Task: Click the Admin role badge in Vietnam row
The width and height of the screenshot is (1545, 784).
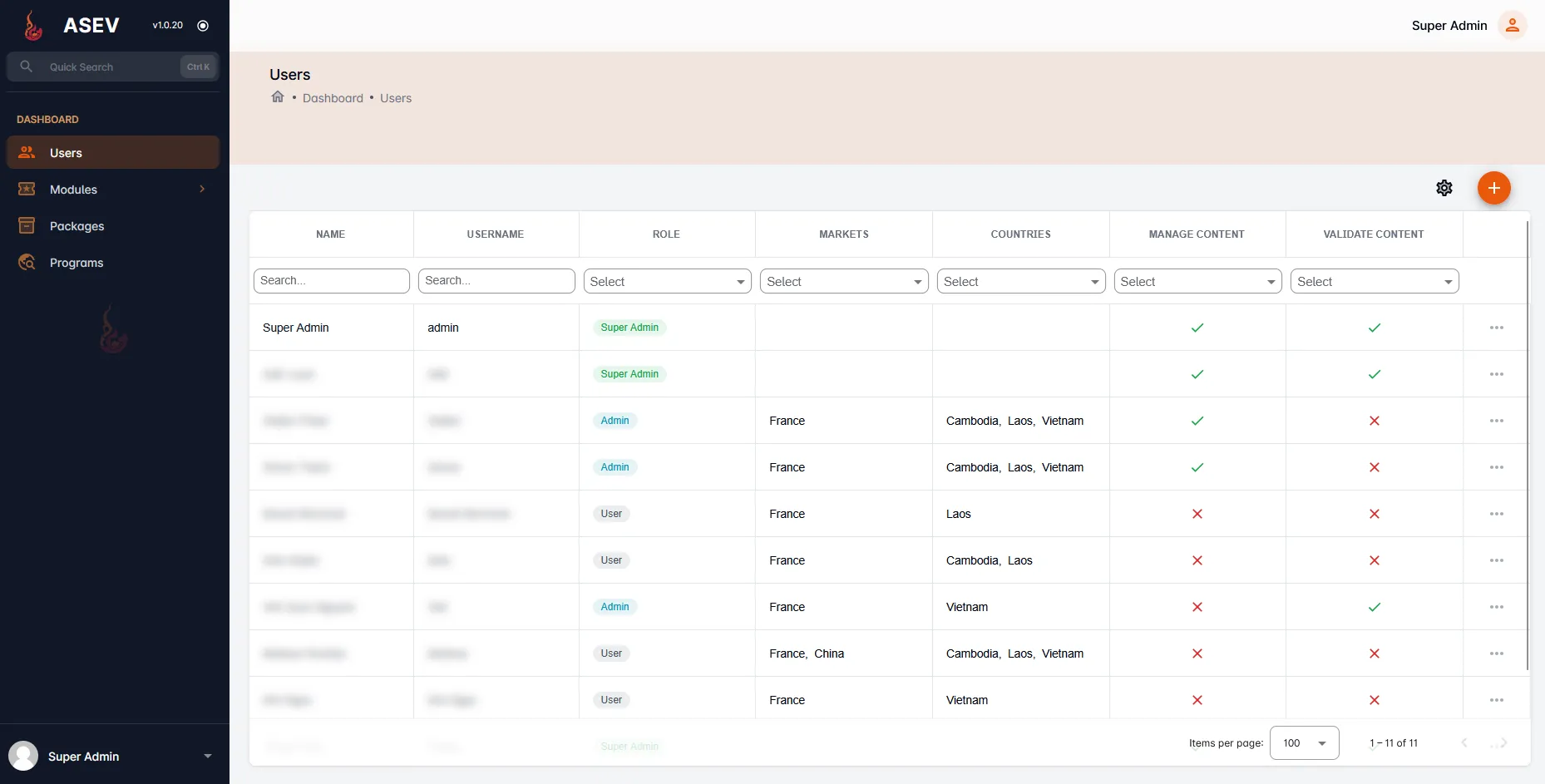Action: pyautogui.click(x=615, y=607)
